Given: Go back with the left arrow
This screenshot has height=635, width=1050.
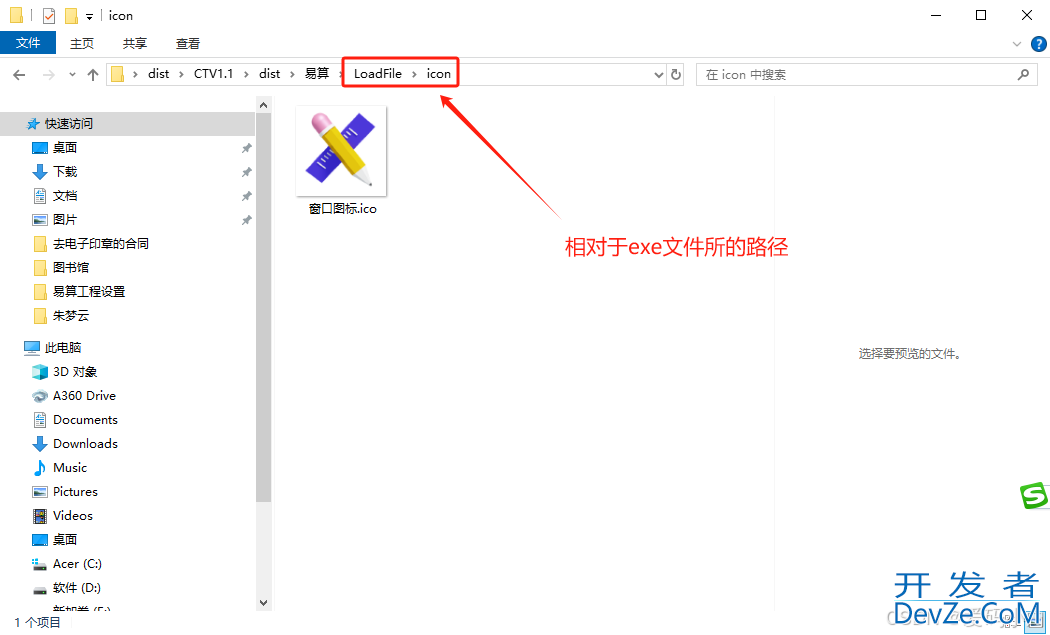Looking at the screenshot, I should click(x=19, y=74).
